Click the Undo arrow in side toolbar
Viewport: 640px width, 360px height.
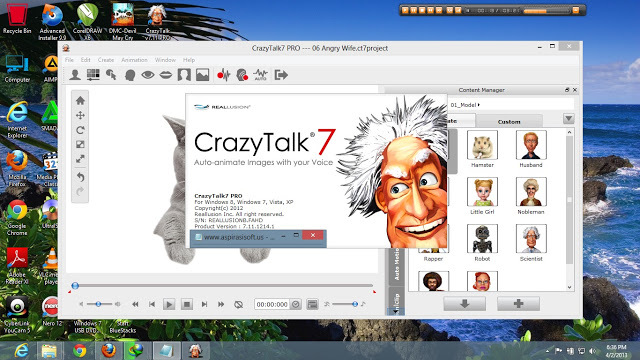pos(80,177)
